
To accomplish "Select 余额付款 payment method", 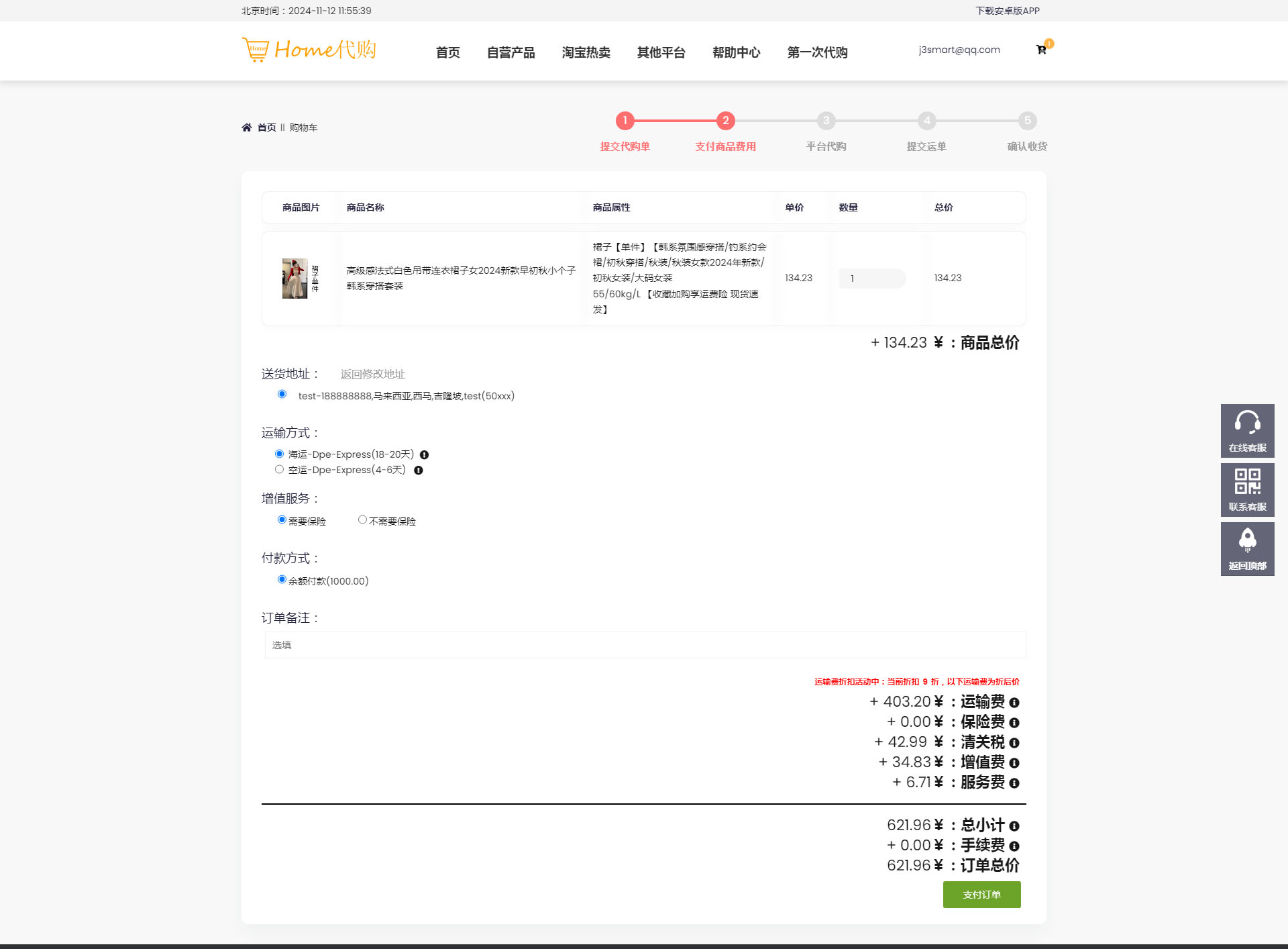I will 282,580.
